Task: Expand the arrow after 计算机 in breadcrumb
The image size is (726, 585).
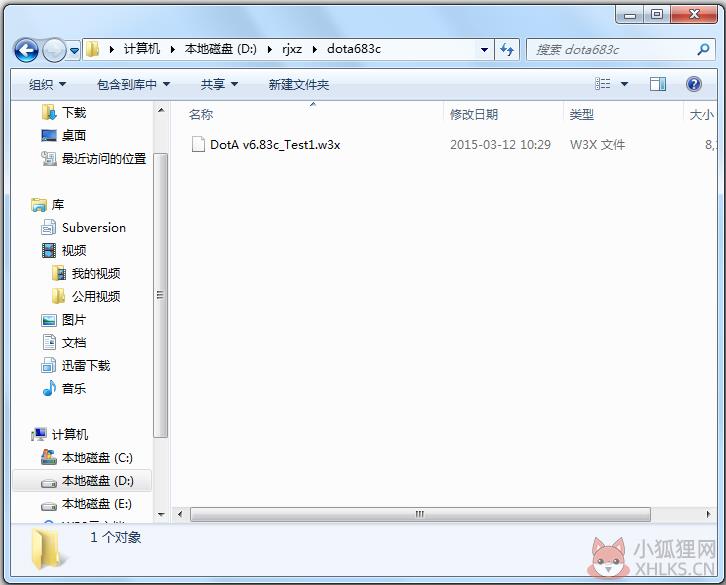Action: point(172,49)
